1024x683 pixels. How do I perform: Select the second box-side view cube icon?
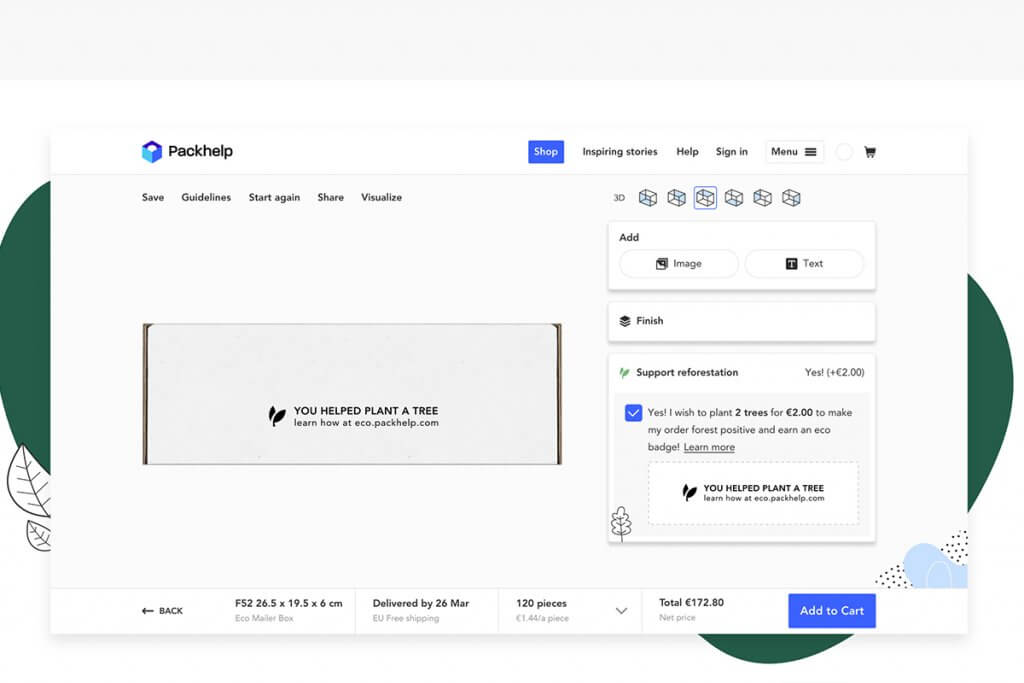coord(677,198)
